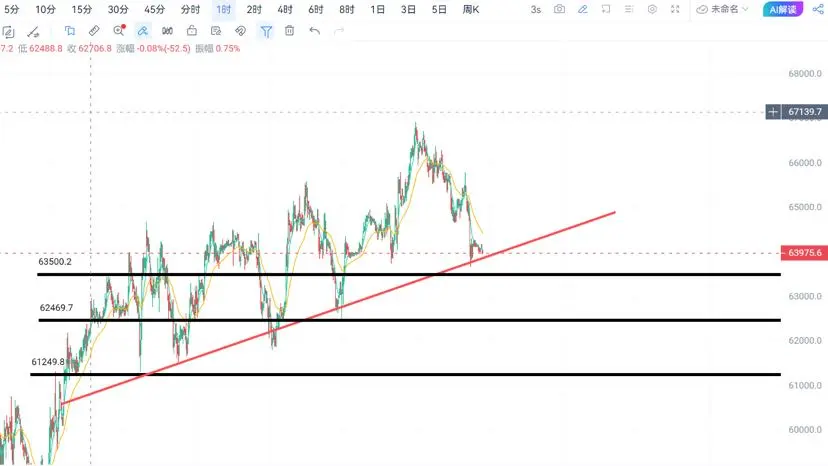This screenshot has height=466, width=828.
Task: Select the trend line tool
Action: 33,32
